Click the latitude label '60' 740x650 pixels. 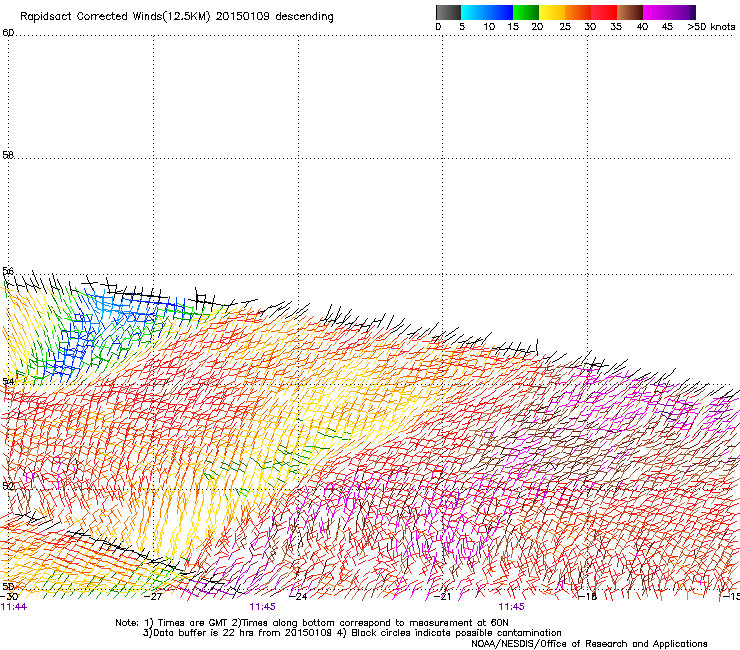tap(8, 33)
